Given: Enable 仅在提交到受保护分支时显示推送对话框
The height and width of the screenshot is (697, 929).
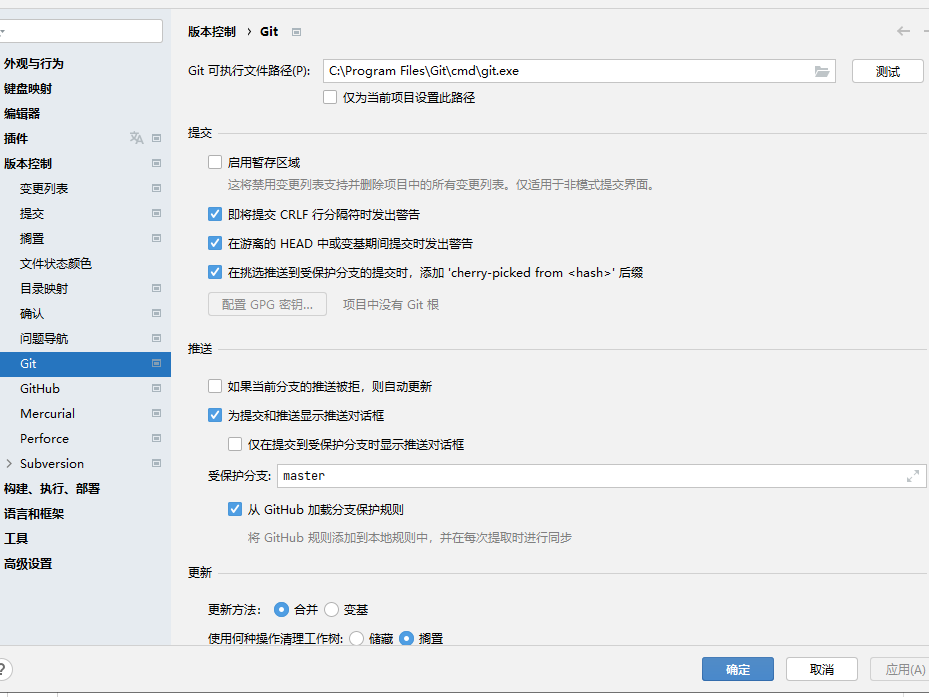Looking at the screenshot, I should click(235, 444).
